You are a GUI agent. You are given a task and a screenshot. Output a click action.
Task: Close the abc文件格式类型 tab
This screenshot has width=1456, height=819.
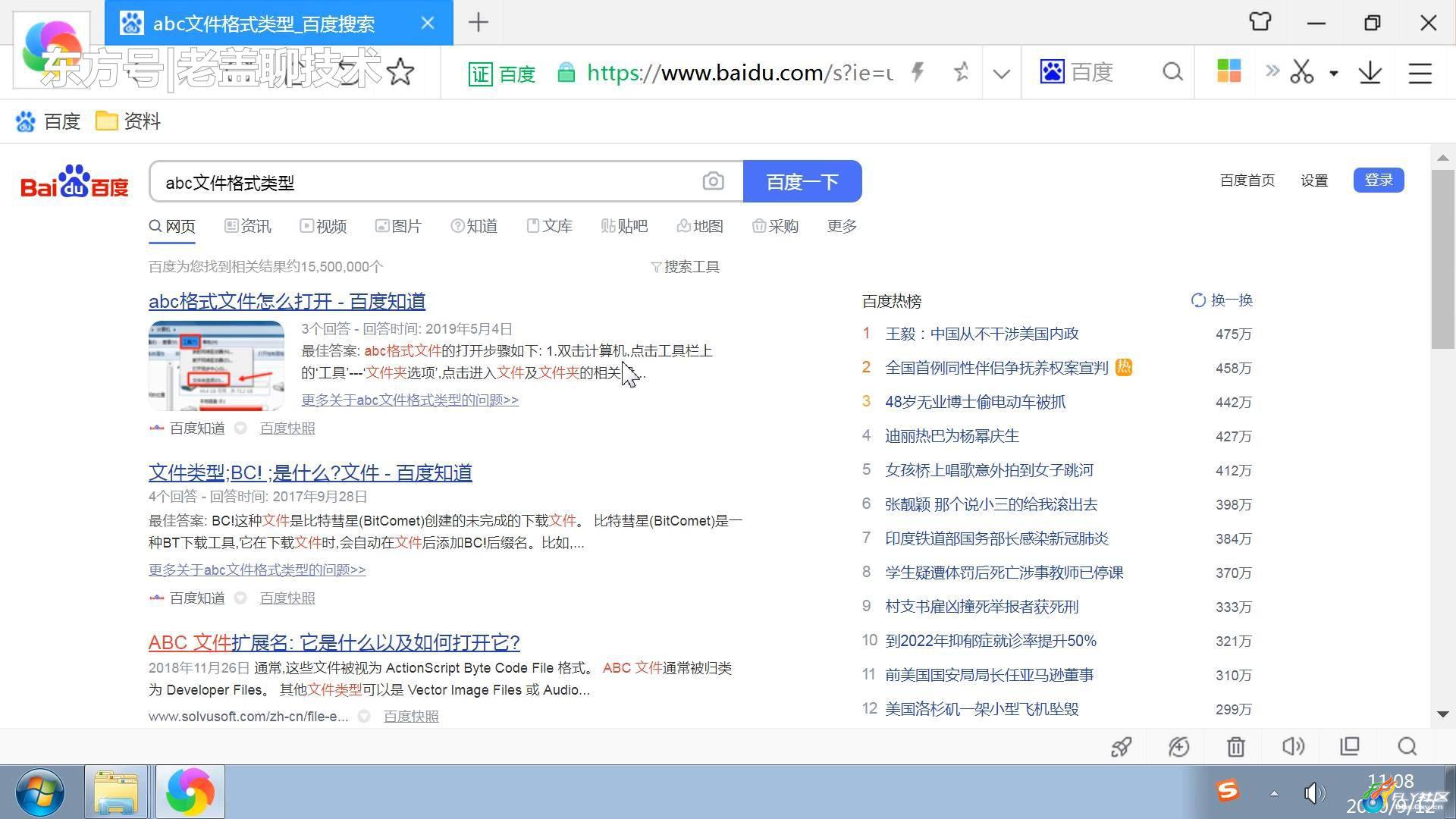(428, 23)
